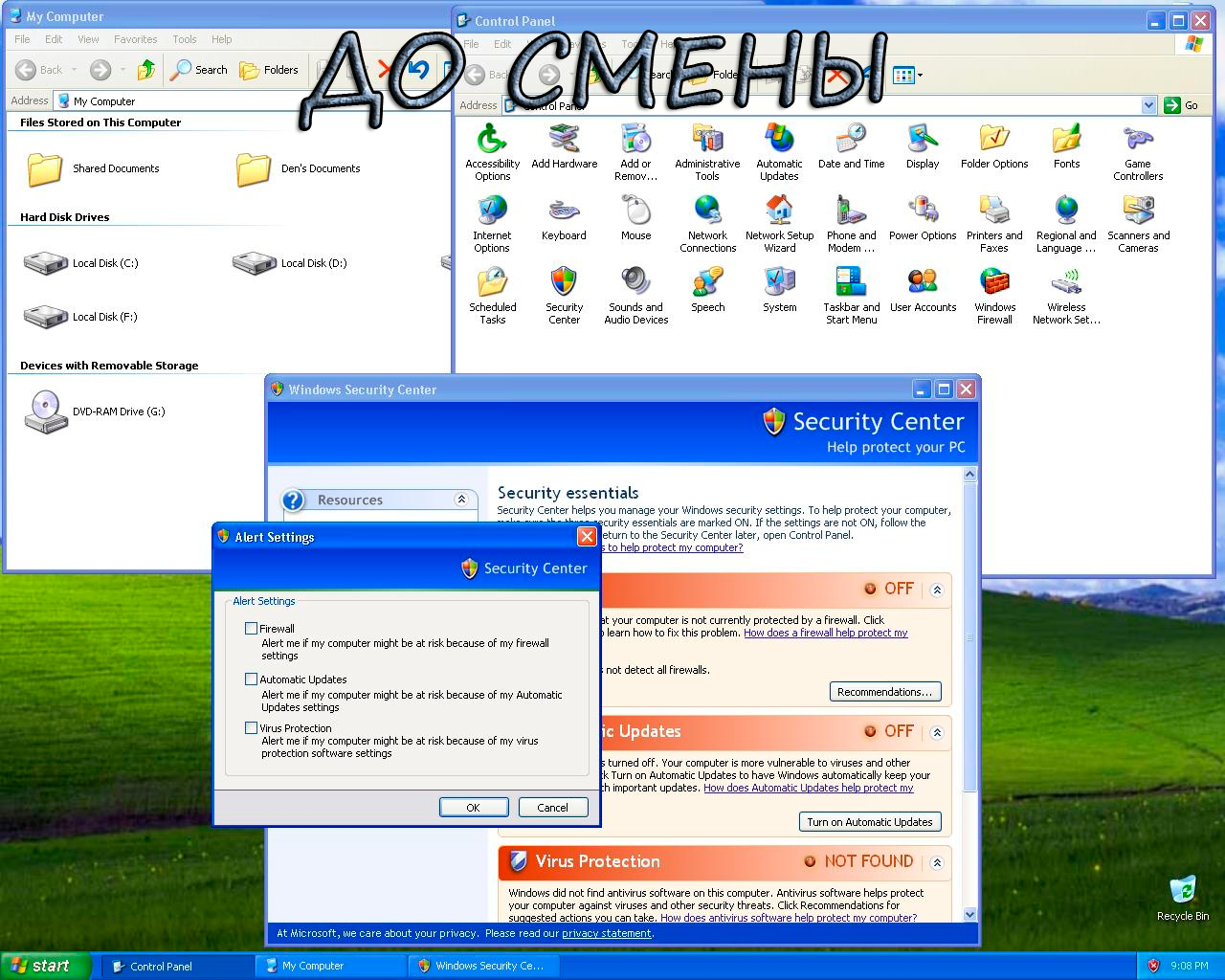Open the Help menu in My Computer
The height and width of the screenshot is (980, 1225).
click(x=221, y=39)
